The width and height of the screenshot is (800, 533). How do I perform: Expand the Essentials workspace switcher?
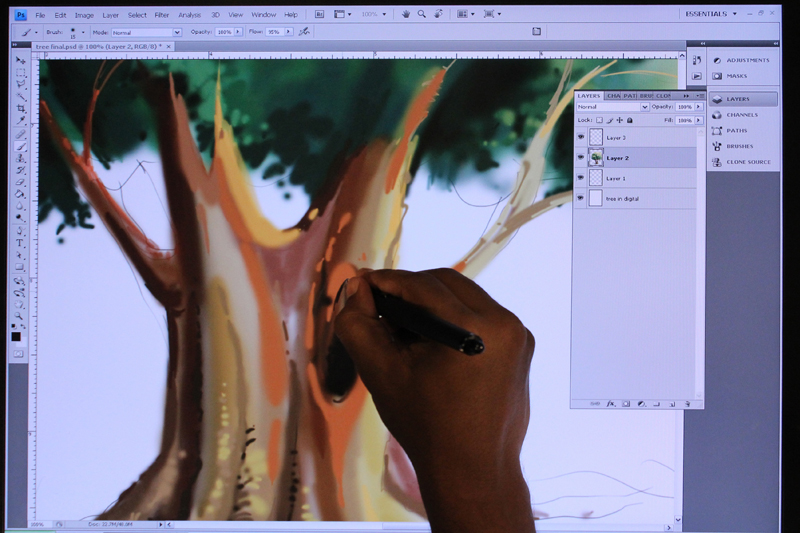pos(711,14)
